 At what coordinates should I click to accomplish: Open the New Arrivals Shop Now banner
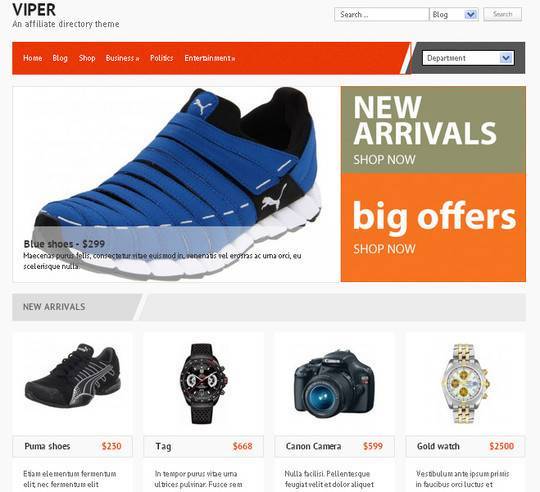(x=433, y=129)
